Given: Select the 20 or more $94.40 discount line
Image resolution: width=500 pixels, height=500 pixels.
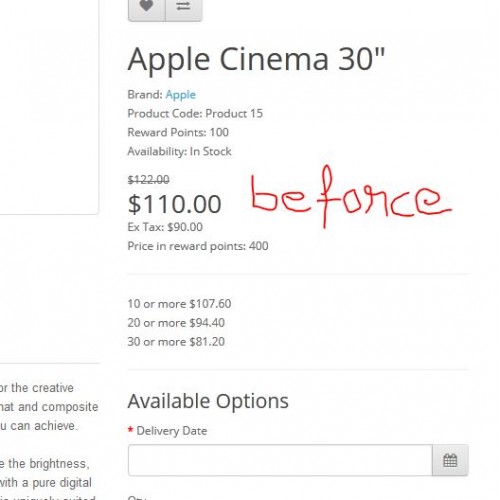Looking at the screenshot, I should [x=176, y=323].
